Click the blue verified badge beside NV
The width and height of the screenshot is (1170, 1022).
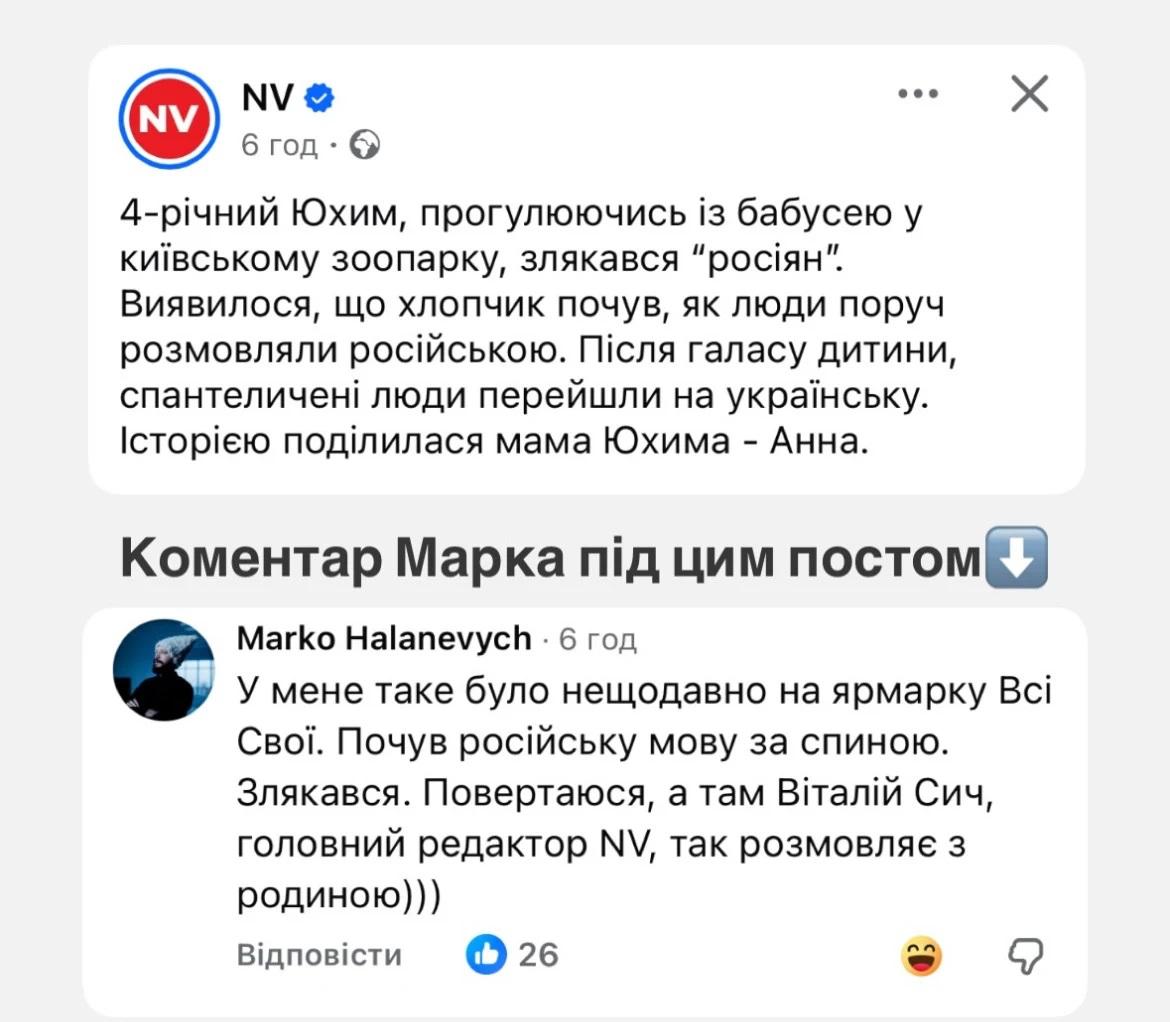point(320,98)
